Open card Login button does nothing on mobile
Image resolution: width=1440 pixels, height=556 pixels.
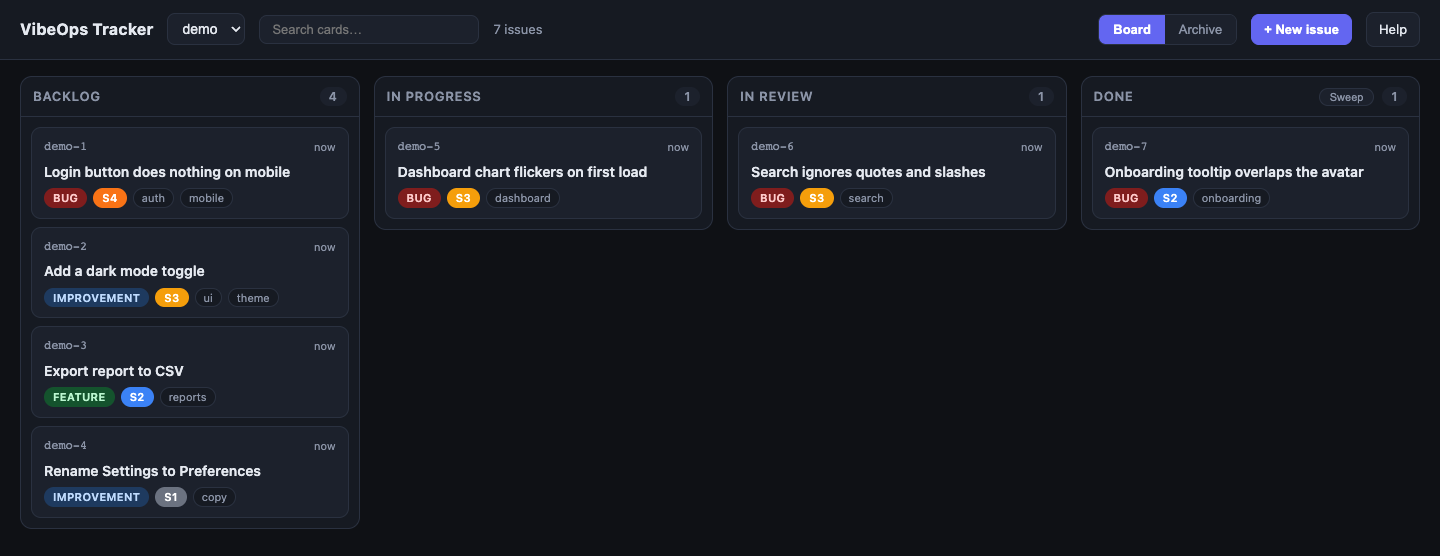(190, 173)
